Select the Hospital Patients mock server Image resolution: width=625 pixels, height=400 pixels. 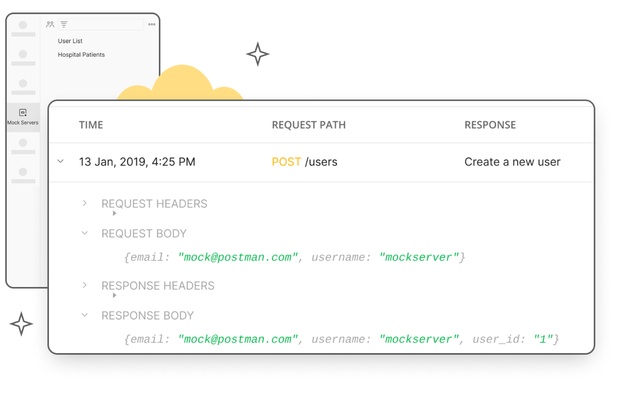[x=81, y=55]
